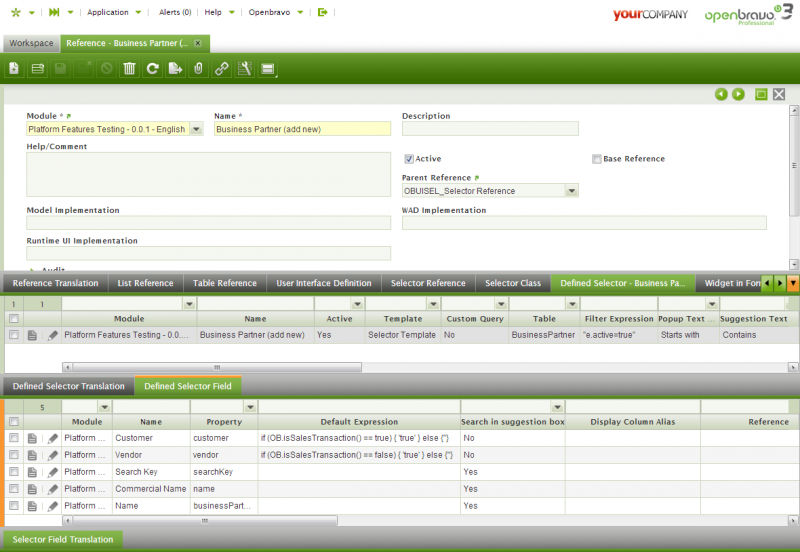Screen dimensions: 800x552
Task: Open attachments with the paperclip icon
Action: [x=198, y=69]
